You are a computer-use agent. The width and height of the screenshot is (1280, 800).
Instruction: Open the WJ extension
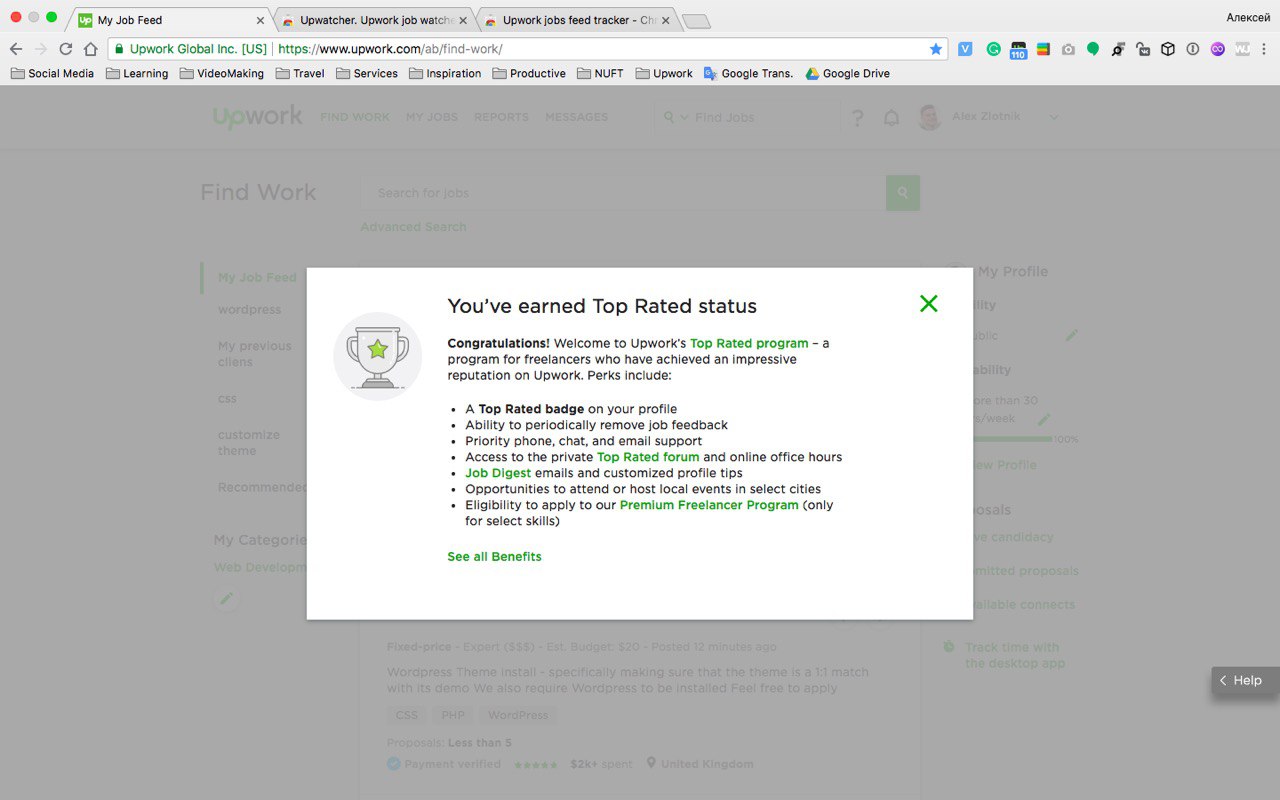[1243, 49]
